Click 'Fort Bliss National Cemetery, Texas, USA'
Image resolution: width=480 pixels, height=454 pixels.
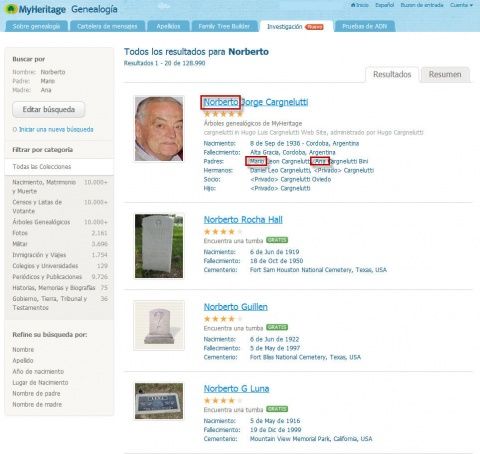point(305,357)
